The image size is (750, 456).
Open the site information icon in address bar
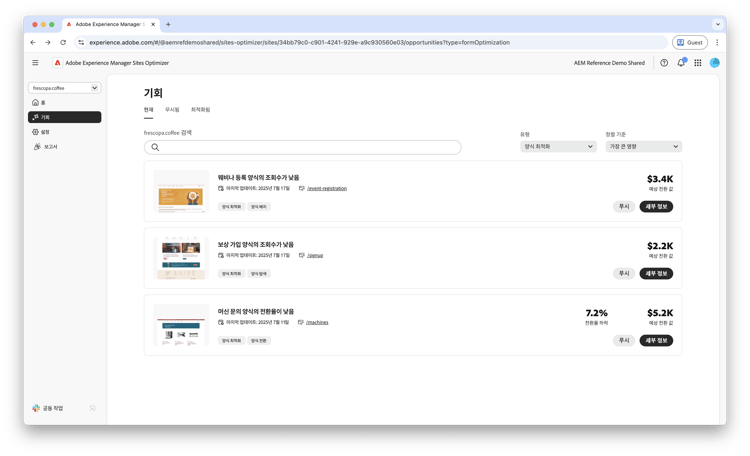tap(81, 43)
